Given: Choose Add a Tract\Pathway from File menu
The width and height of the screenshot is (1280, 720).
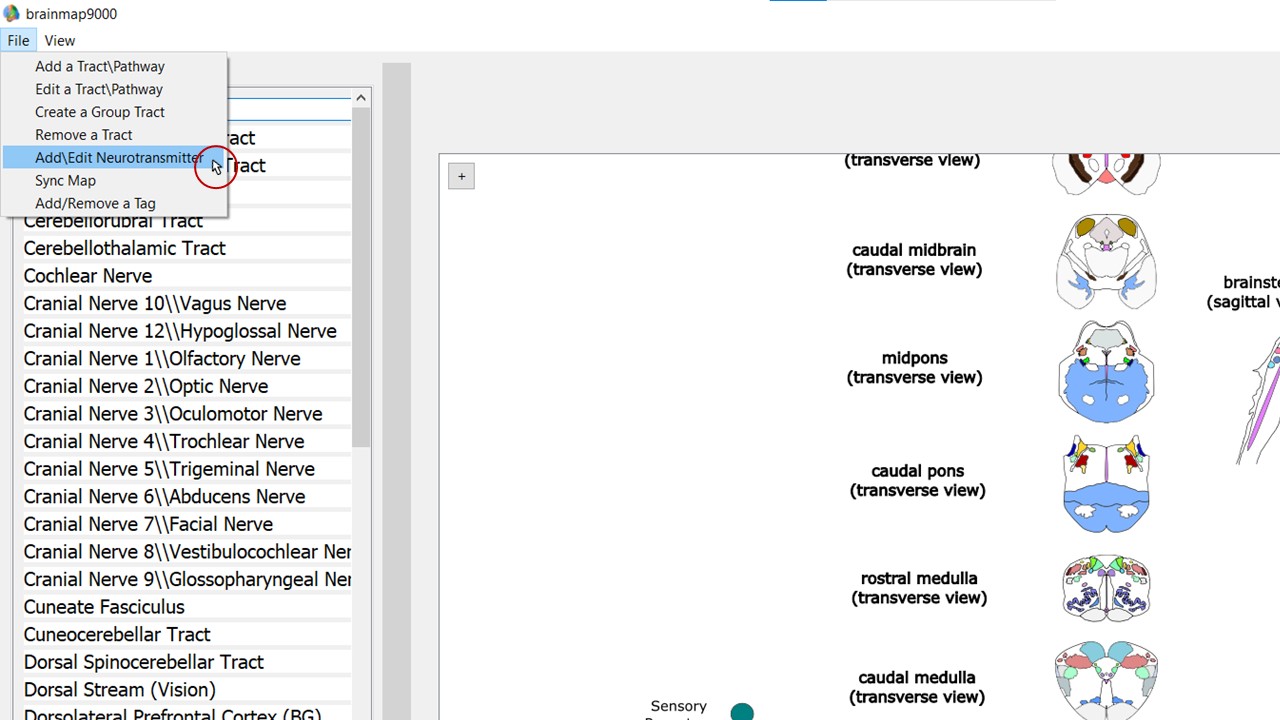Looking at the screenshot, I should [100, 66].
